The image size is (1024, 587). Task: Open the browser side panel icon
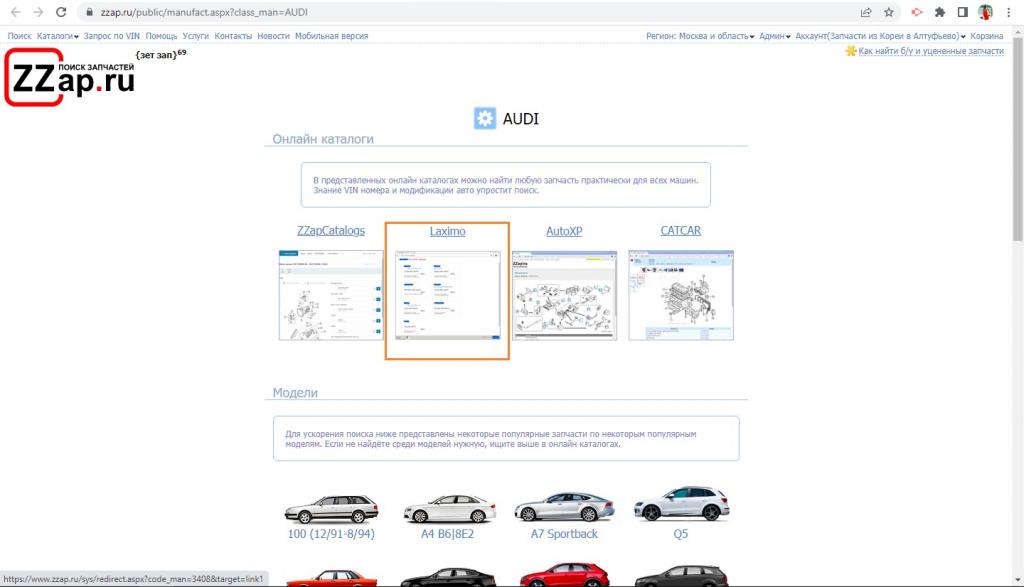[962, 13]
